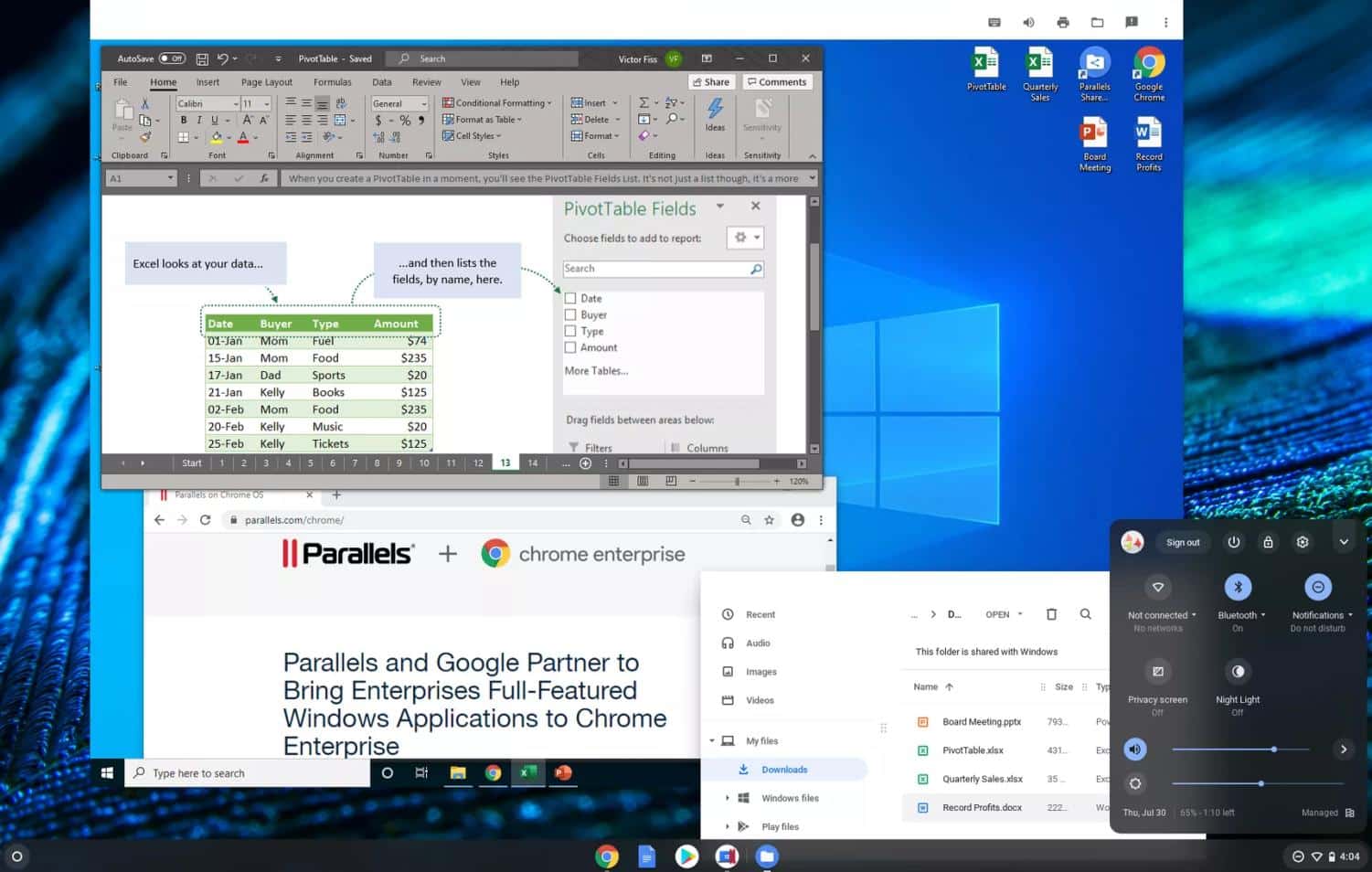The image size is (1372, 872).
Task: Click the Windows Start button
Action: click(107, 772)
